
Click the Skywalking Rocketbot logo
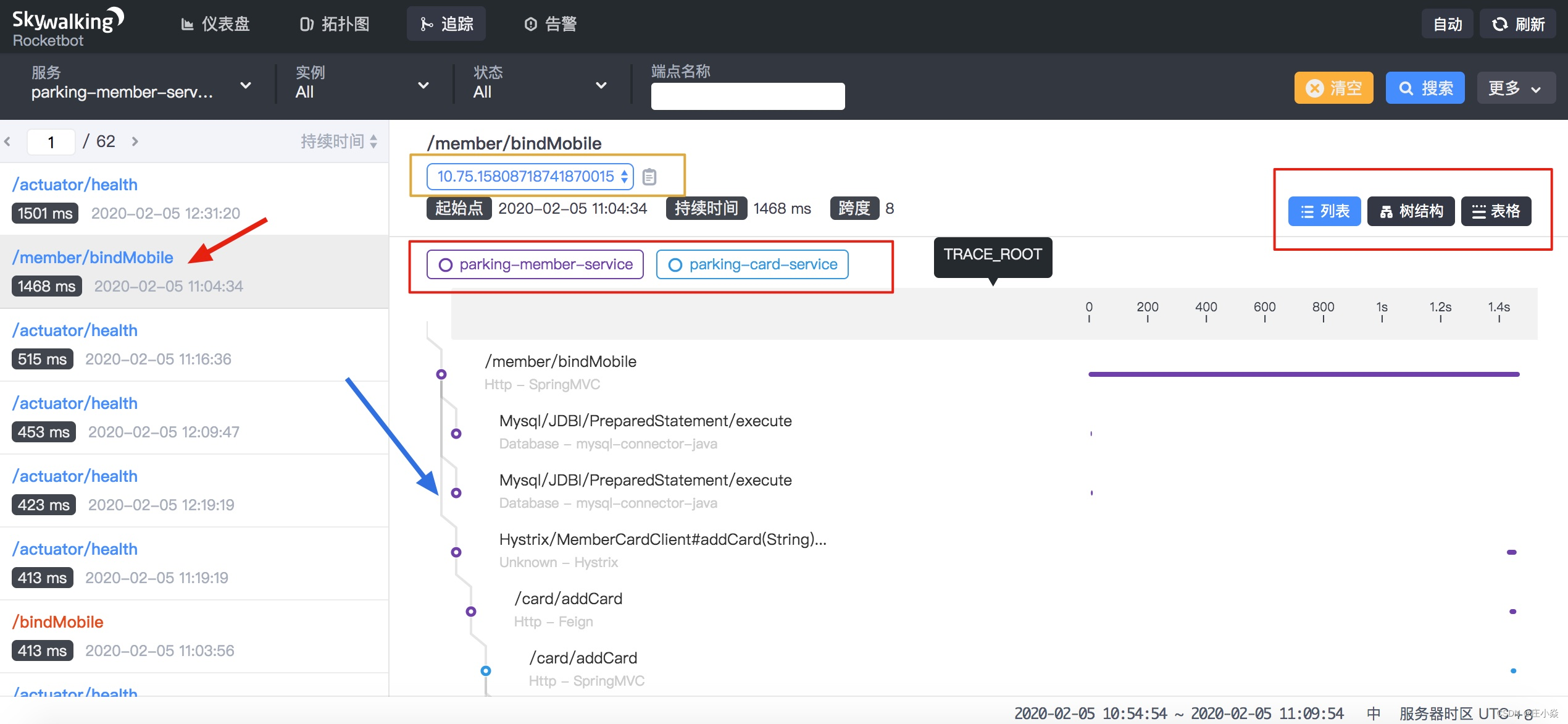[x=67, y=27]
